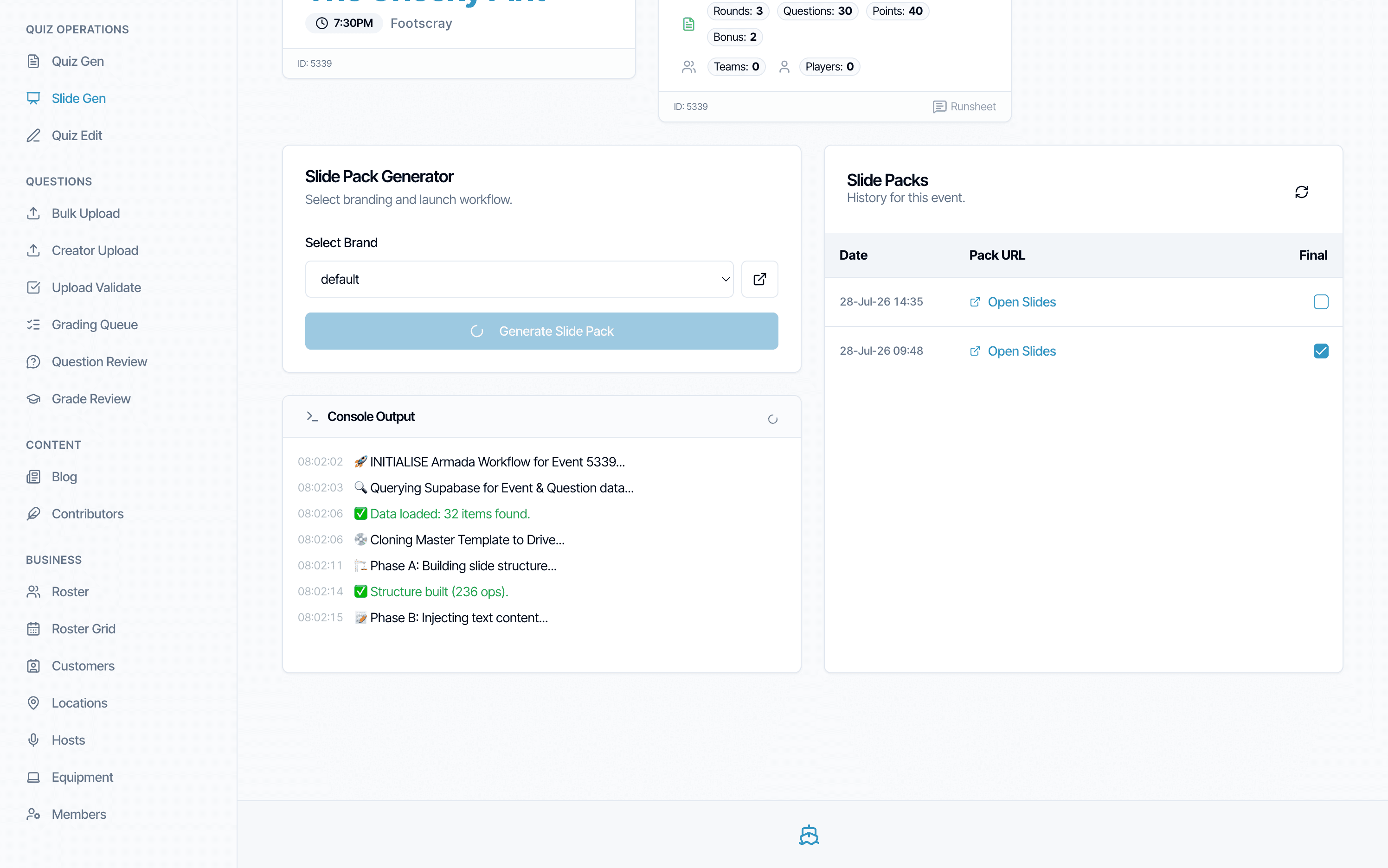Viewport: 1388px width, 868px height.
Task: Click the Bonus: 2 badge
Action: 734,37
